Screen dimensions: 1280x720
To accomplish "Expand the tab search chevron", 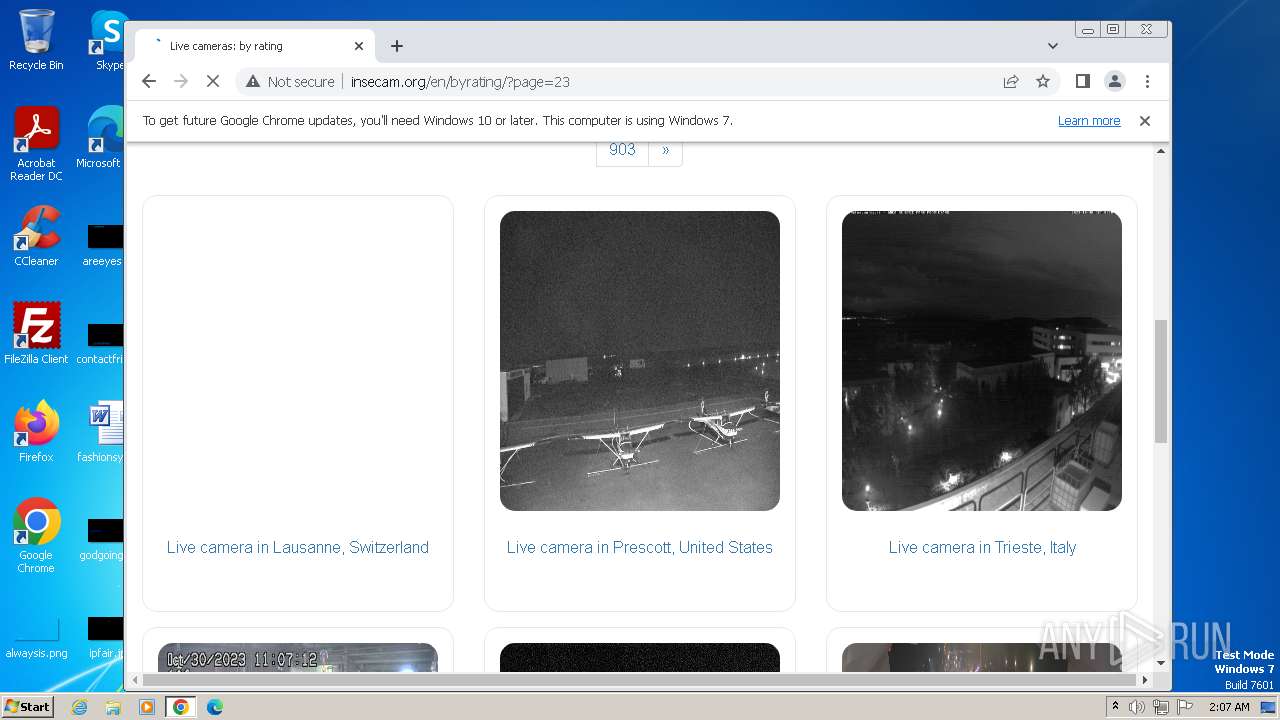I will click(x=1053, y=46).
